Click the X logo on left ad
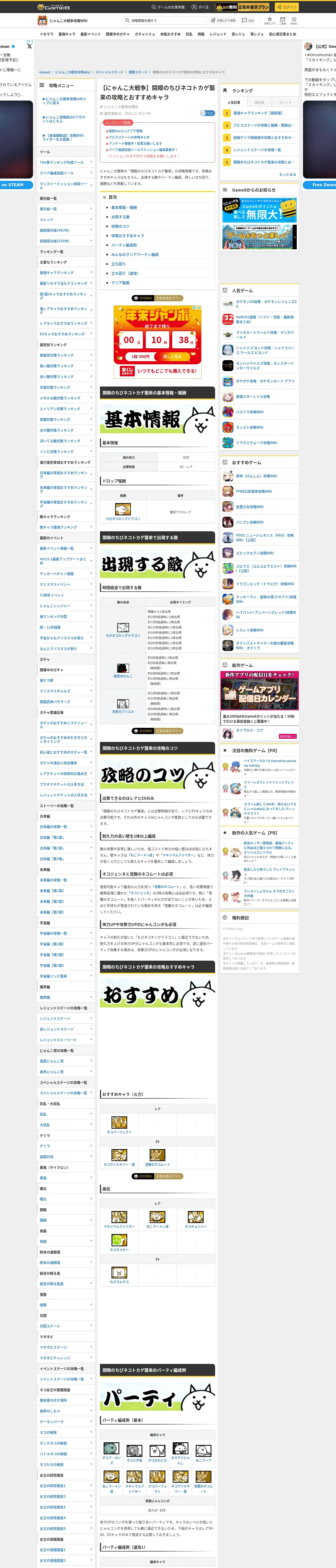This screenshot has height=1568, width=336. click(29, 46)
